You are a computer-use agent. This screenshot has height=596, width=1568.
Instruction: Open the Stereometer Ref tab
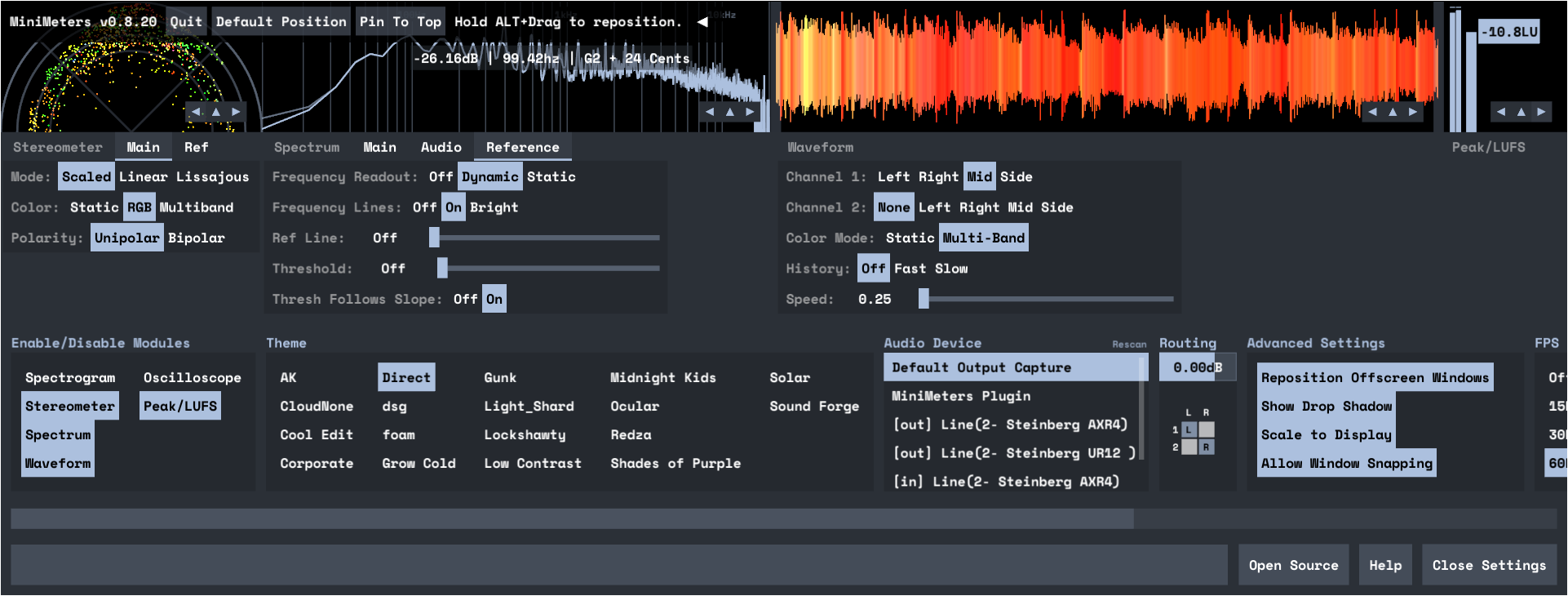tap(196, 148)
